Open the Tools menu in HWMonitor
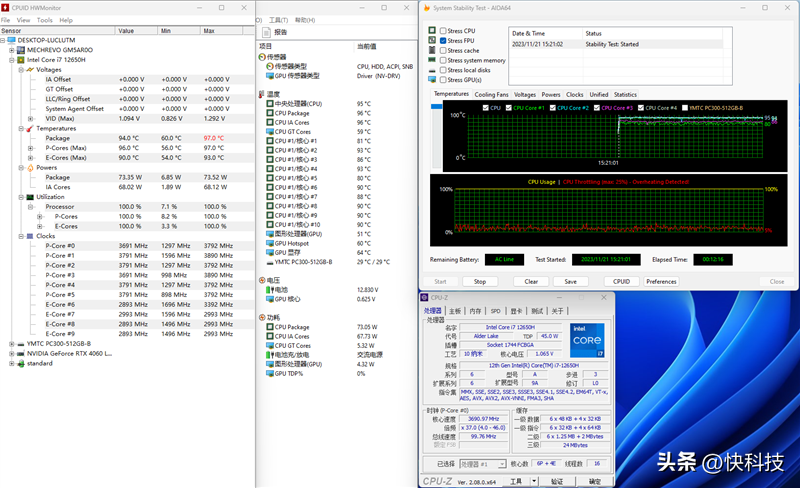 [45, 20]
